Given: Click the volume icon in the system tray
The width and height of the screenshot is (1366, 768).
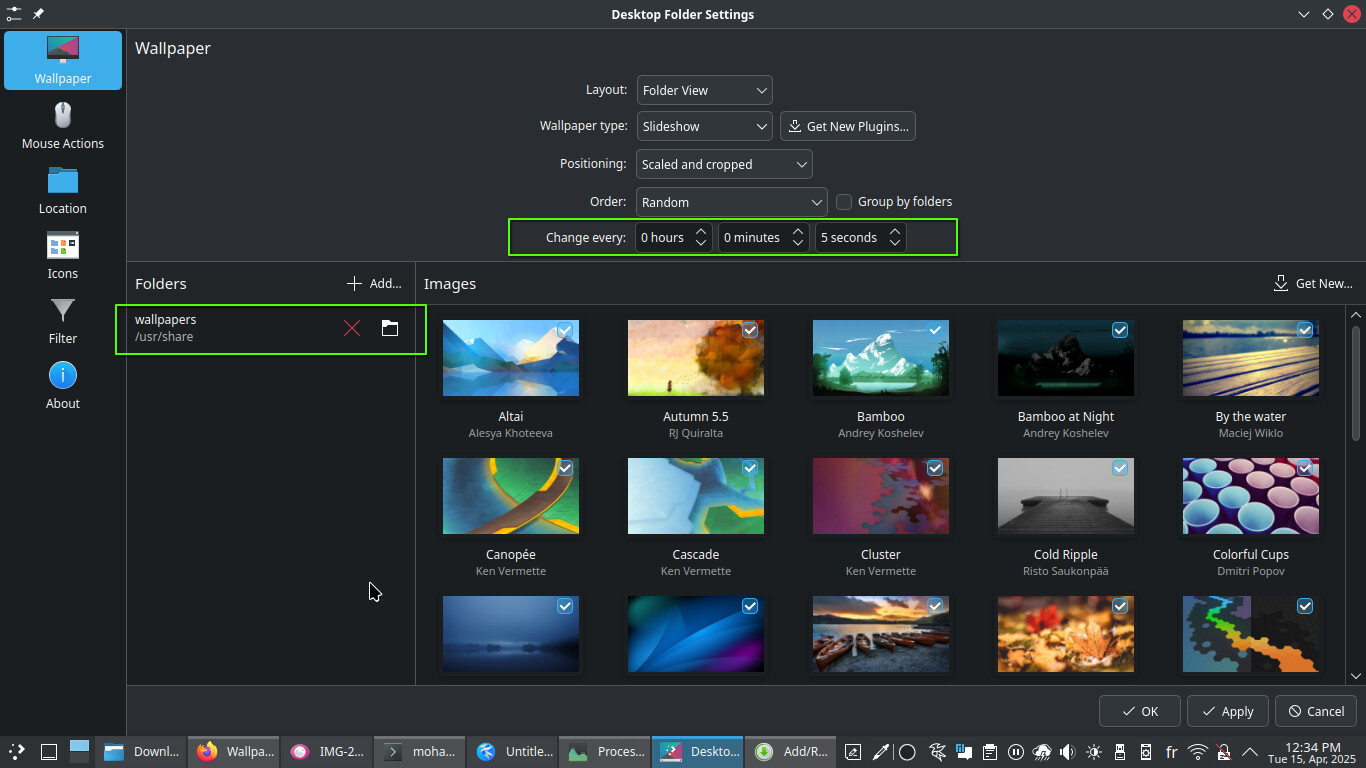Looking at the screenshot, I should tap(1067, 751).
